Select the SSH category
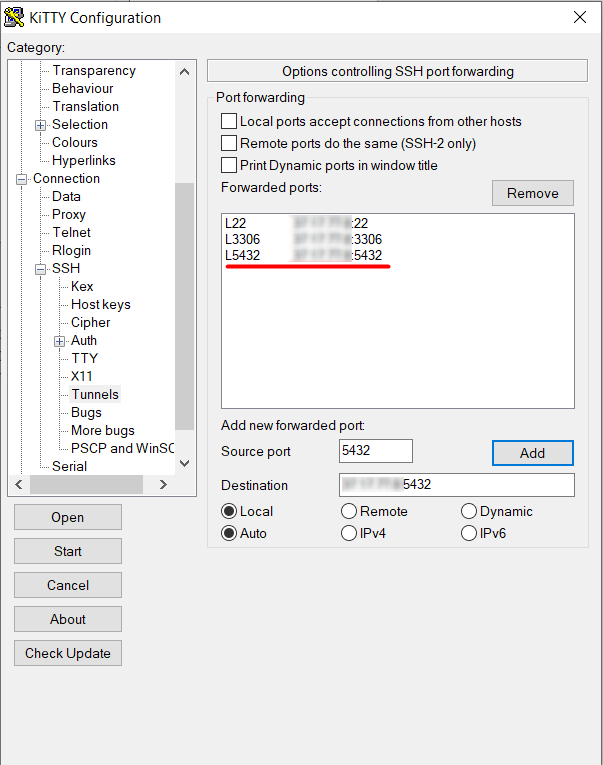 66,269
